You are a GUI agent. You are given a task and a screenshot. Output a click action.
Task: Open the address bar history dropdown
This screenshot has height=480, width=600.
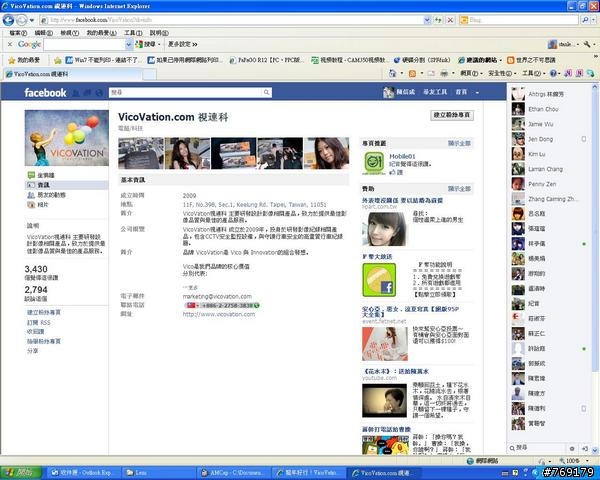427,20
